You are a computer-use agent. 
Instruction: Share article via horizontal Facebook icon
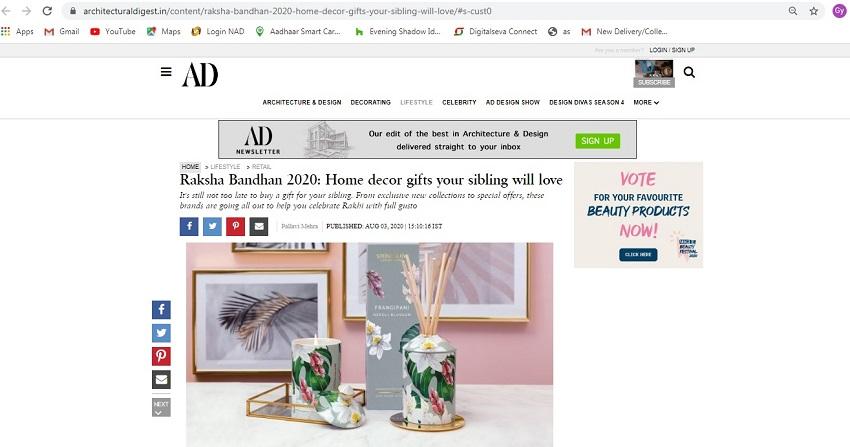pos(189,226)
